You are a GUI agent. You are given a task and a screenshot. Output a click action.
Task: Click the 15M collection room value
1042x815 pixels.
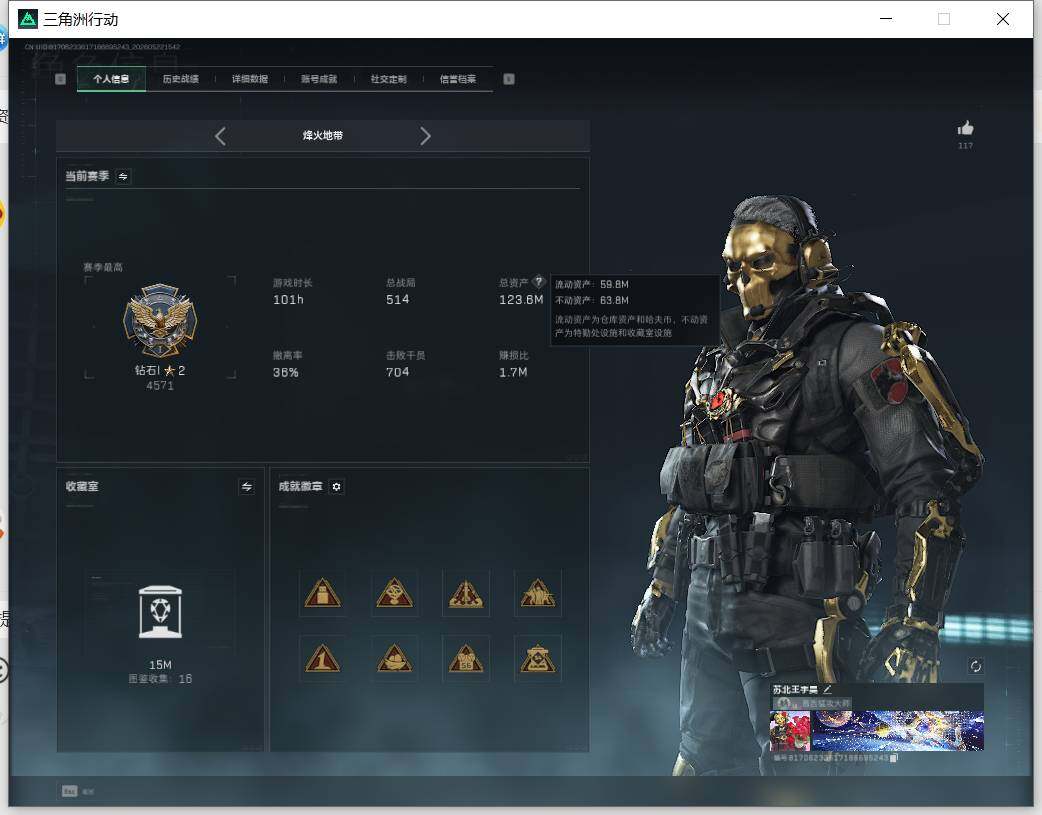coord(160,665)
